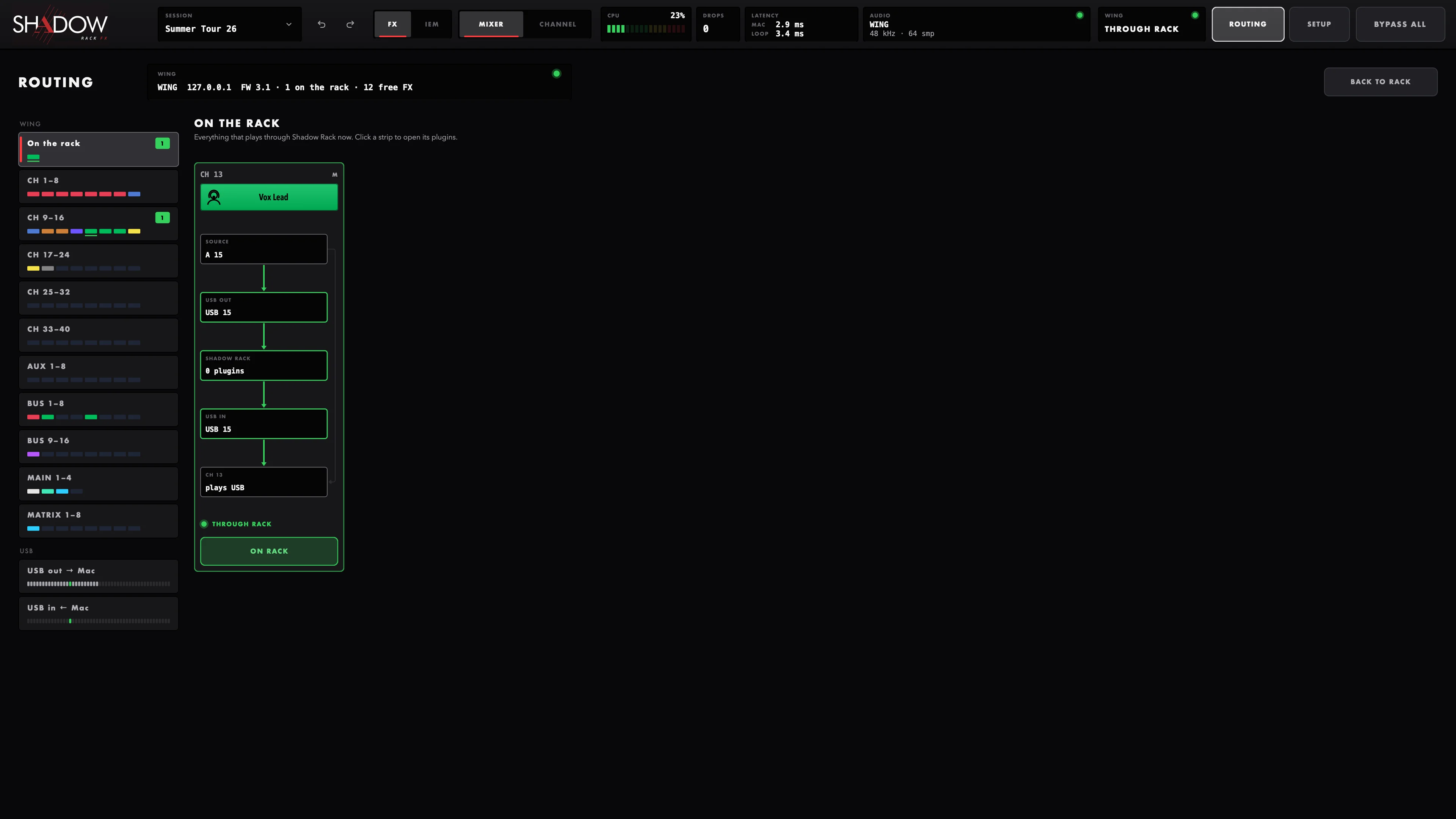This screenshot has height=819, width=1456.
Task: Click the M mute marker on CH 13
Action: point(334,175)
